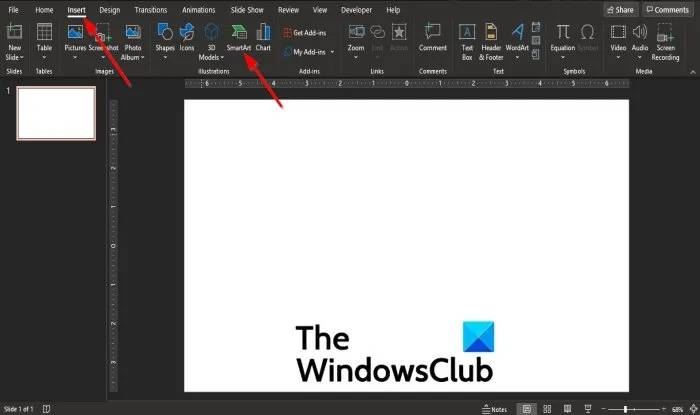This screenshot has width=700, height=415.
Task: Adjust the zoom slider handle
Action: tap(625, 409)
